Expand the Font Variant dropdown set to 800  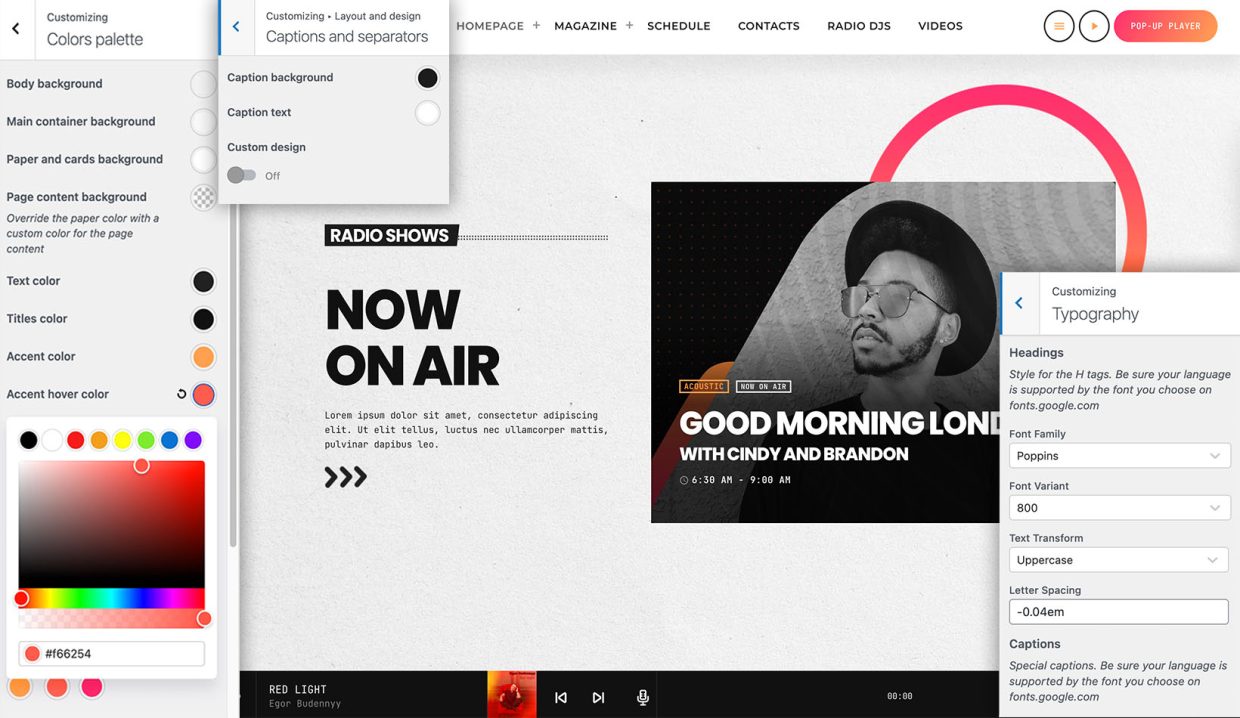click(x=1118, y=508)
